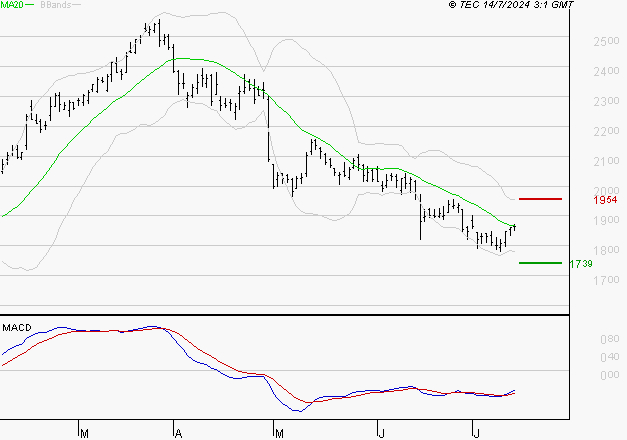Image resolution: width=627 pixels, height=440 pixels.
Task: Click the MACD 040 axis label
Action: [610, 357]
